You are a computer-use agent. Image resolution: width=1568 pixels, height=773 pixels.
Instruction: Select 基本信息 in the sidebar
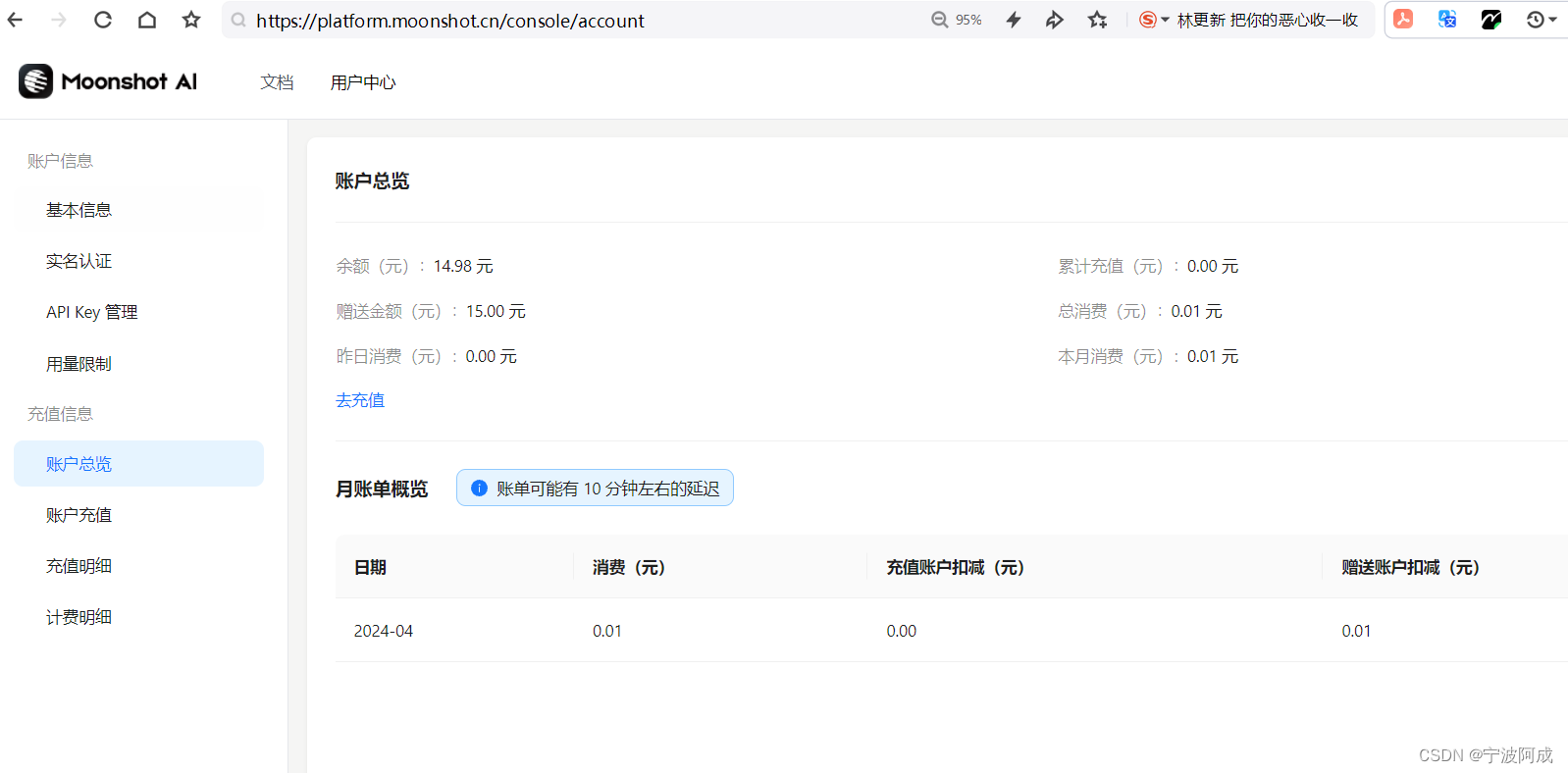click(x=138, y=210)
